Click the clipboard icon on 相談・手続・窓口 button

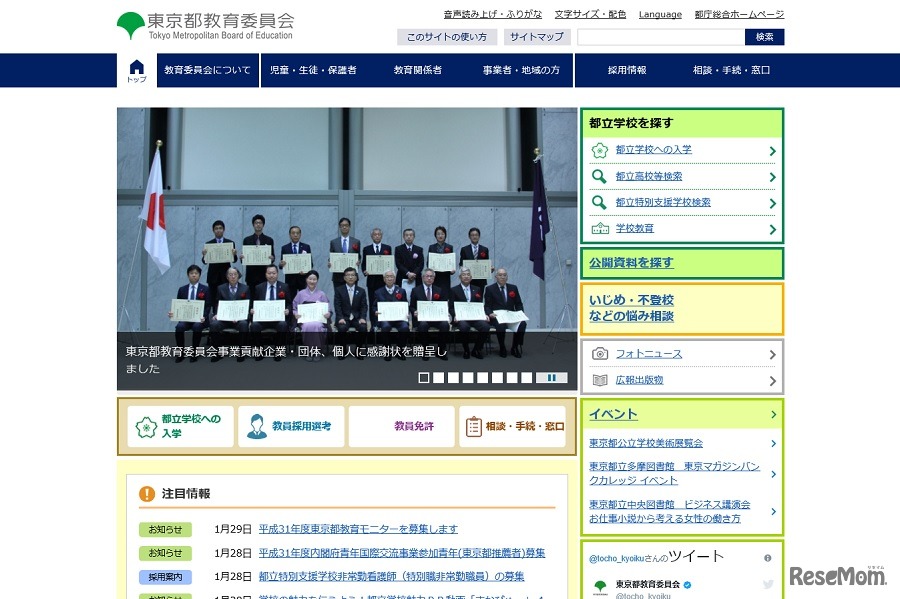(x=474, y=427)
